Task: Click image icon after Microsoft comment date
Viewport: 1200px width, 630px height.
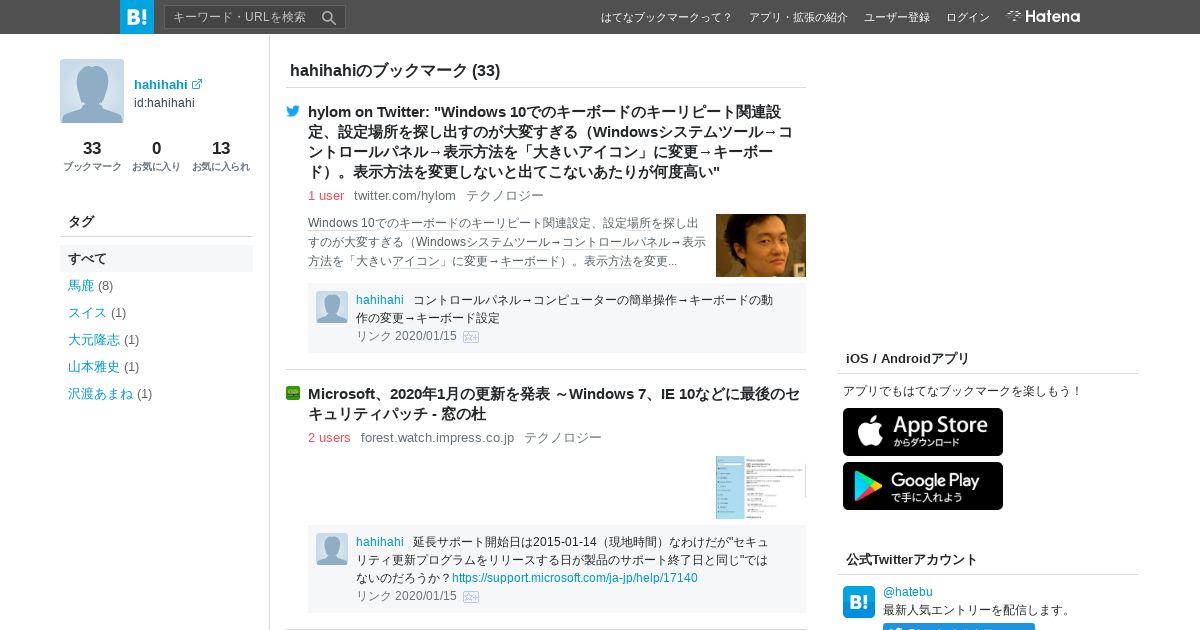Action: click(x=471, y=597)
